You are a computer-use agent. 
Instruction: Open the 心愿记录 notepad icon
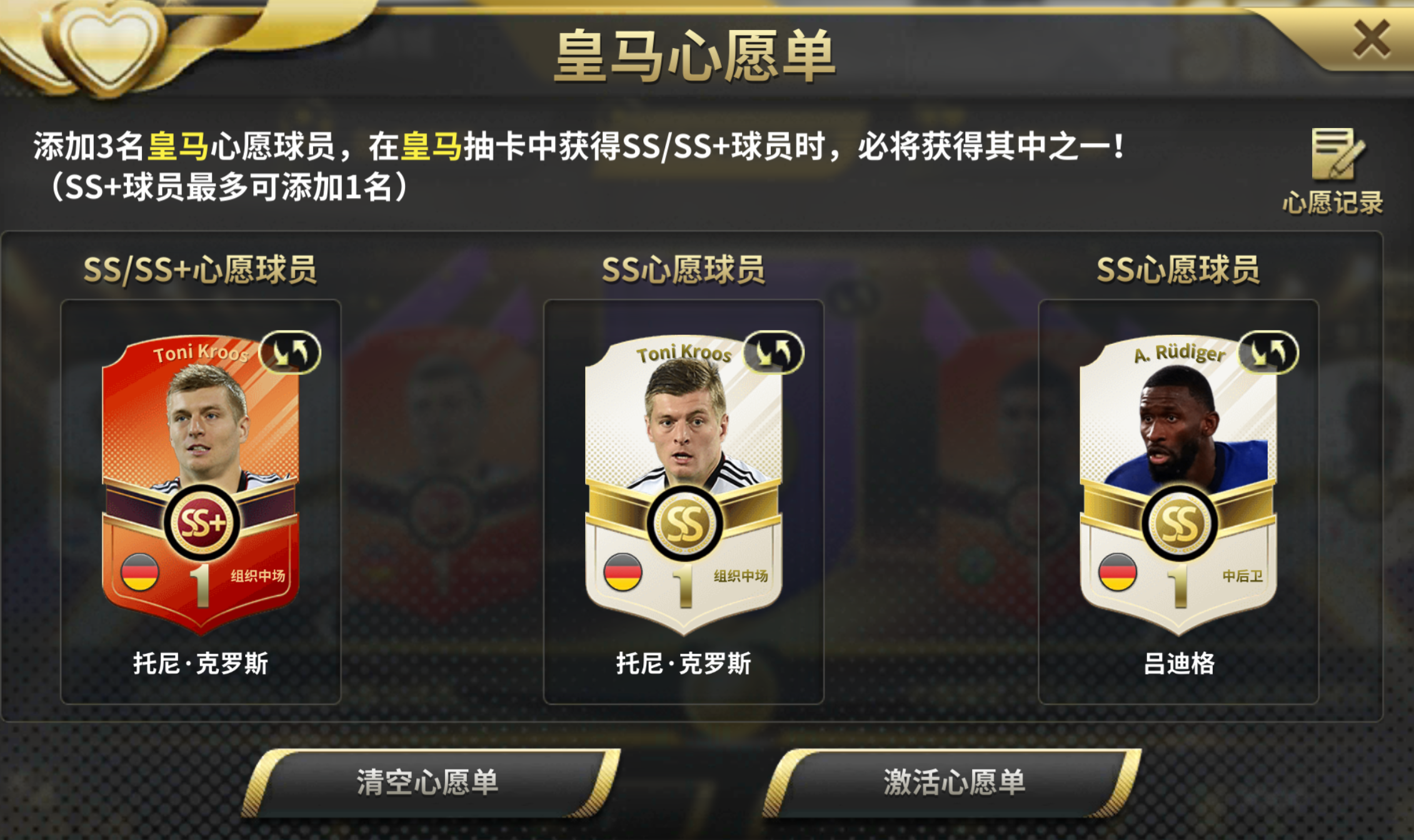point(1337,154)
